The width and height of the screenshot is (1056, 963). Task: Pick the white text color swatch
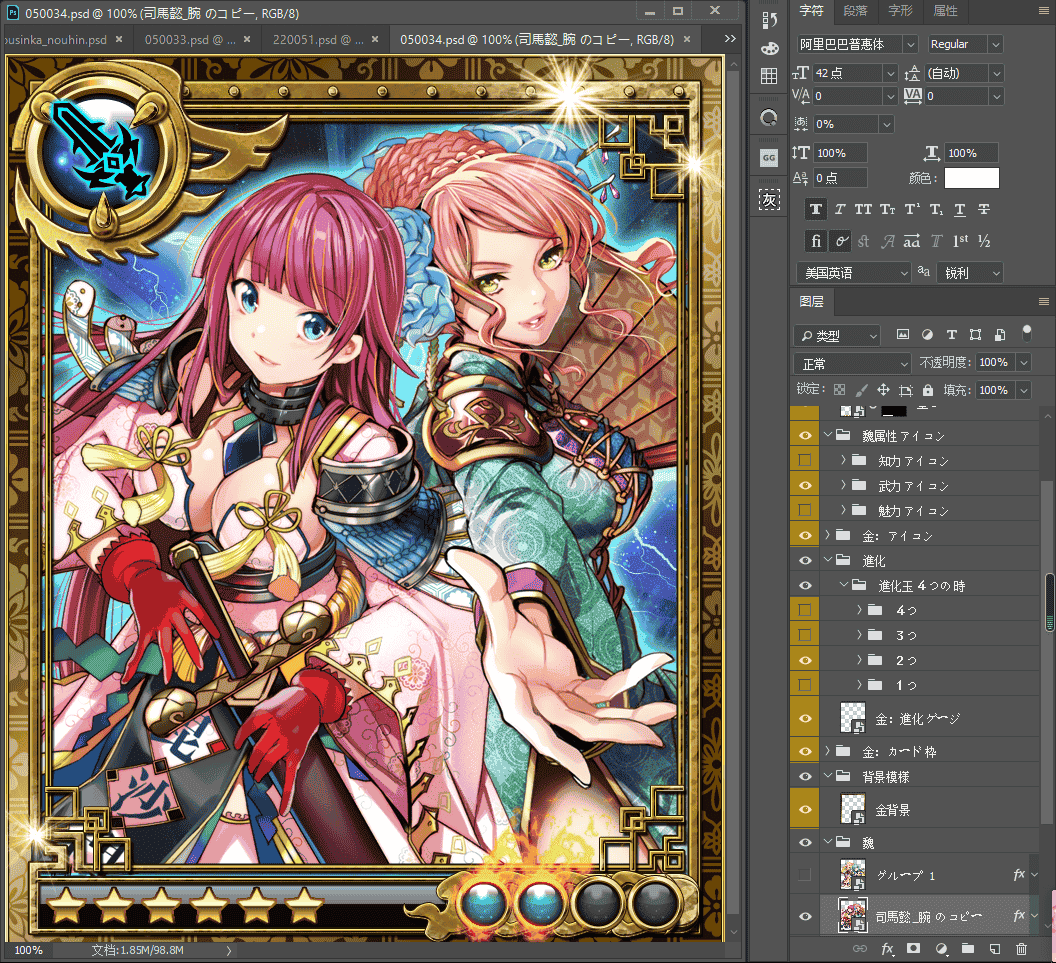(x=971, y=178)
